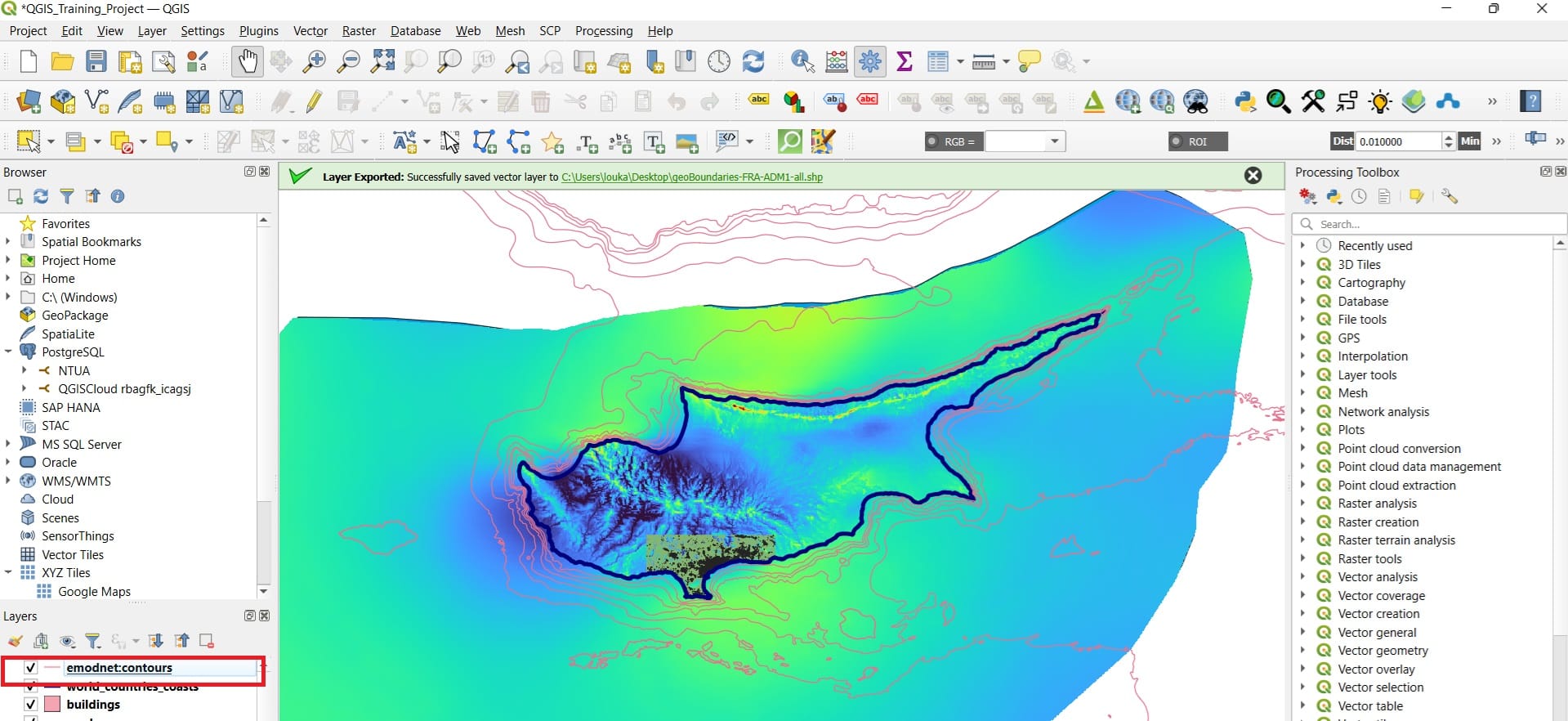Open the Statistical Summary sigma icon
The image size is (1568, 721).
[x=905, y=61]
